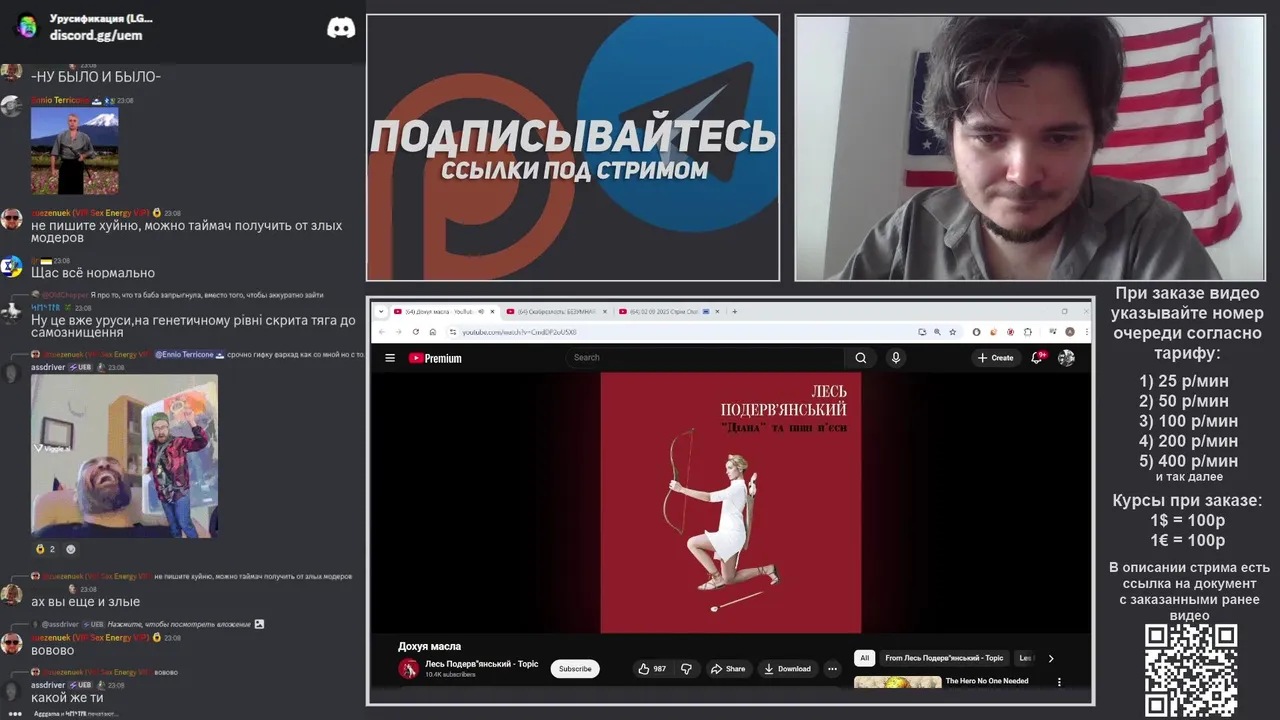Subscribe to Лесь Подерв'янський - Topic
The width and height of the screenshot is (1280, 720).
tap(575, 669)
